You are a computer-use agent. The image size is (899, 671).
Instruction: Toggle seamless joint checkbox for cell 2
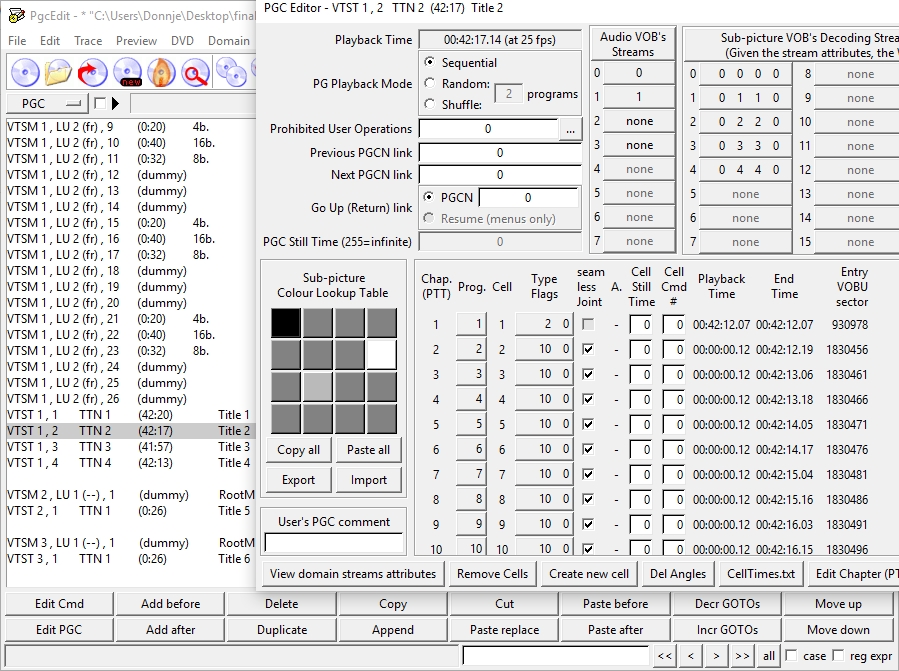point(588,349)
